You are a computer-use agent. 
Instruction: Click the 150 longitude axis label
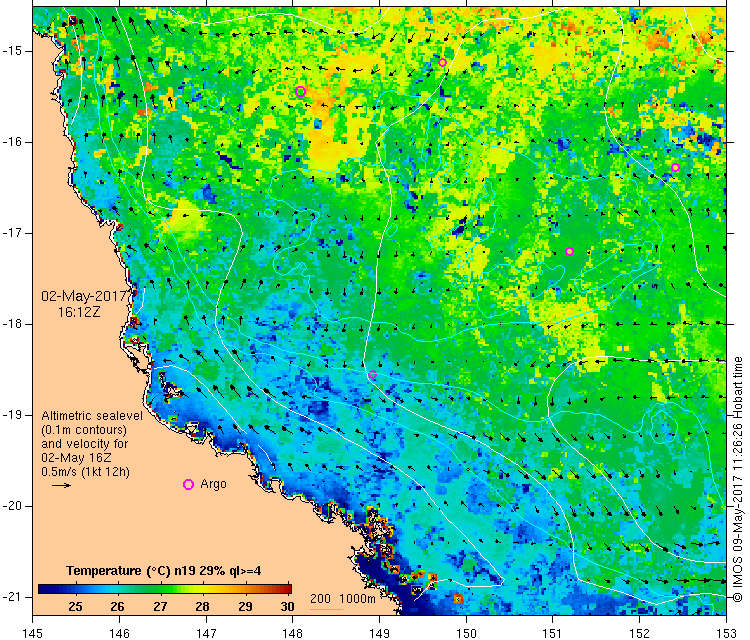pos(466,633)
